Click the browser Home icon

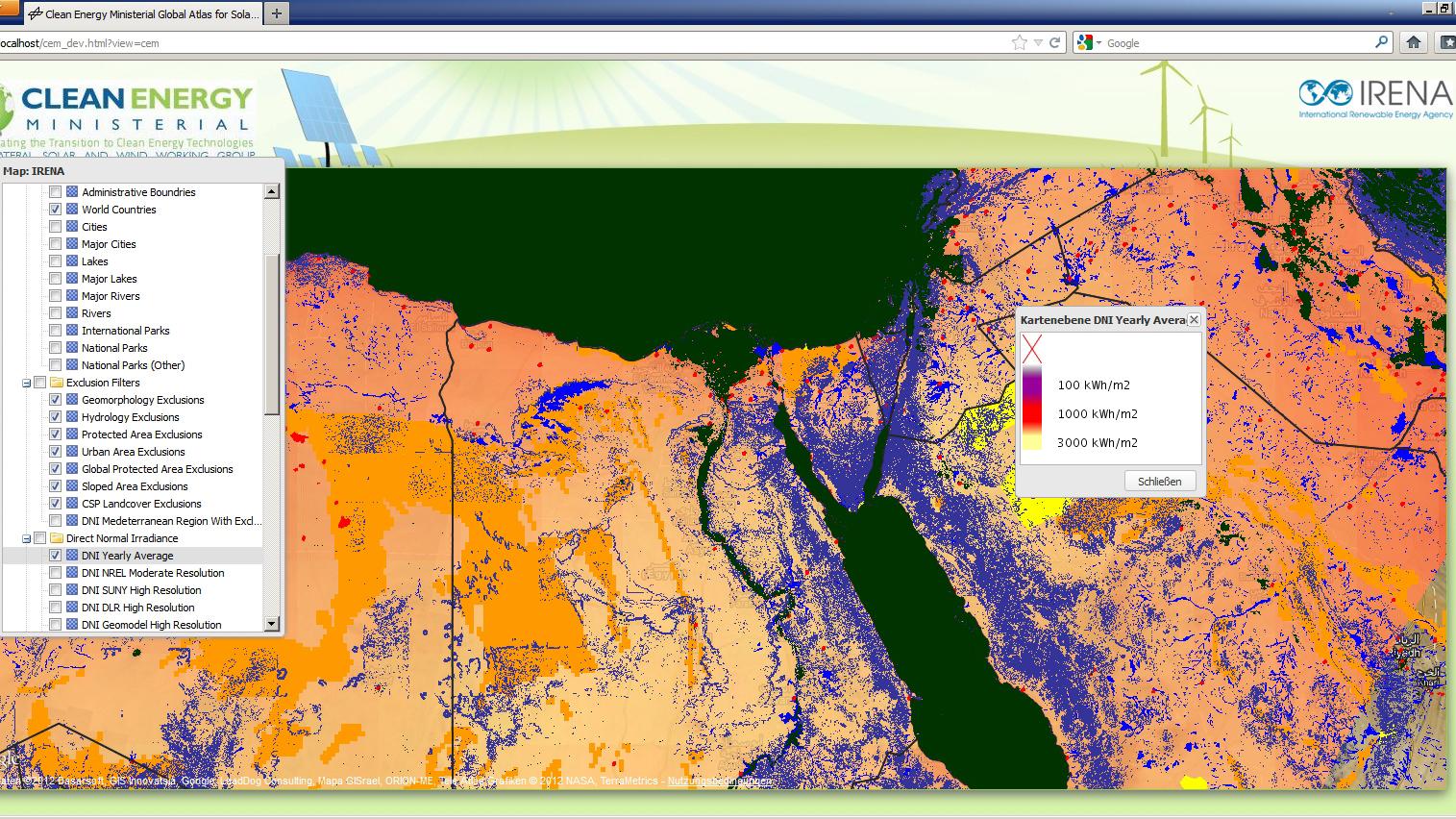(x=1413, y=42)
